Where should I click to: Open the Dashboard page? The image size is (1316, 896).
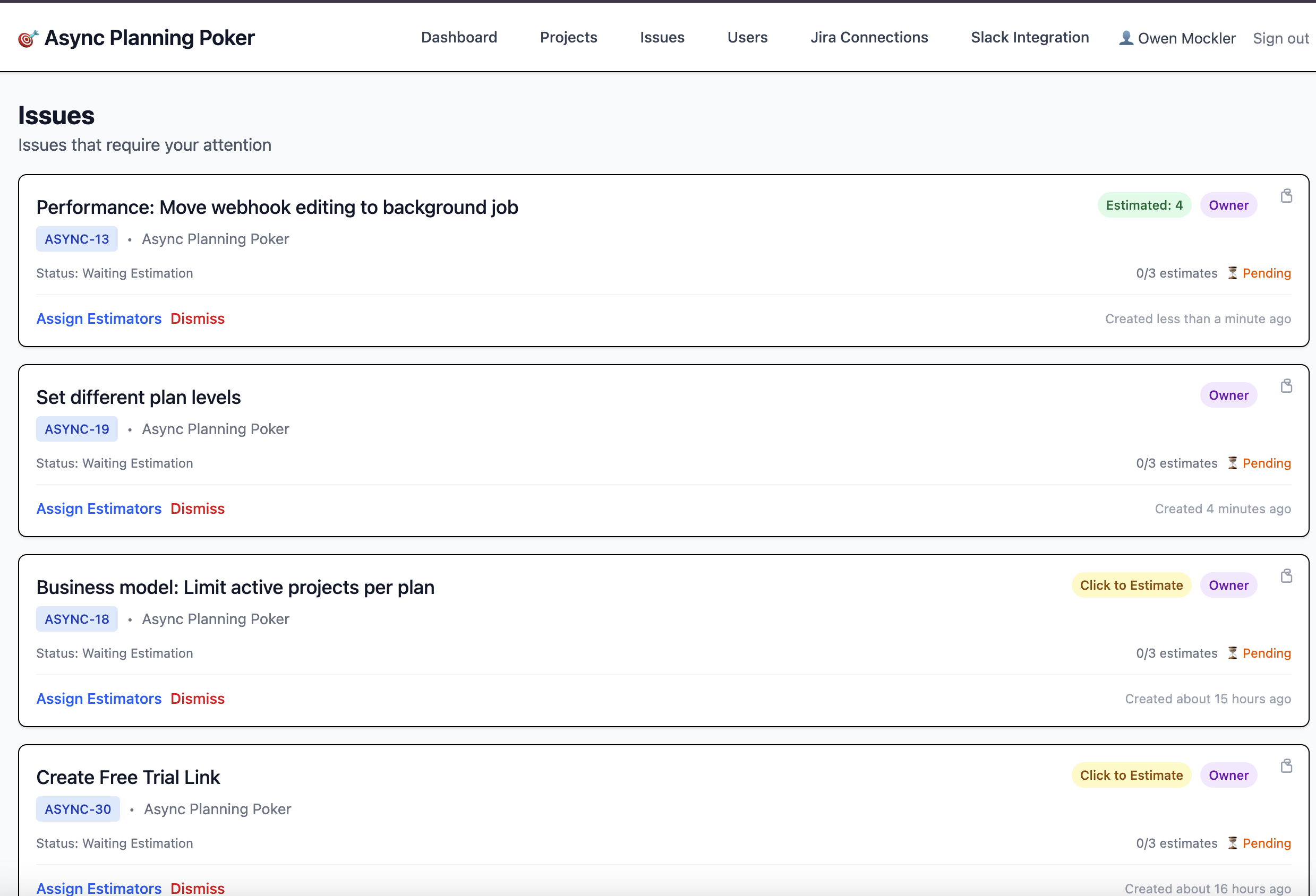[459, 37]
